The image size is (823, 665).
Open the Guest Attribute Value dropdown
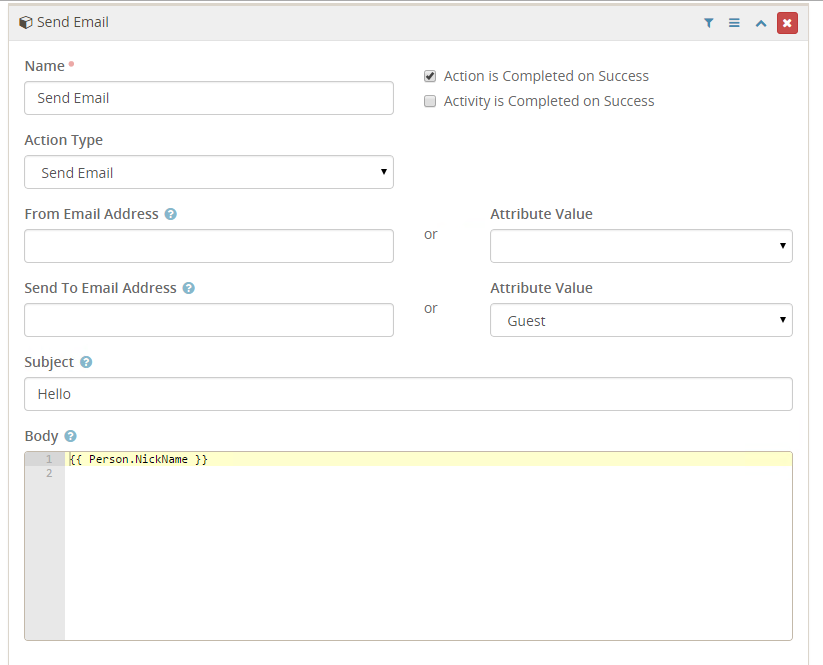pos(640,320)
